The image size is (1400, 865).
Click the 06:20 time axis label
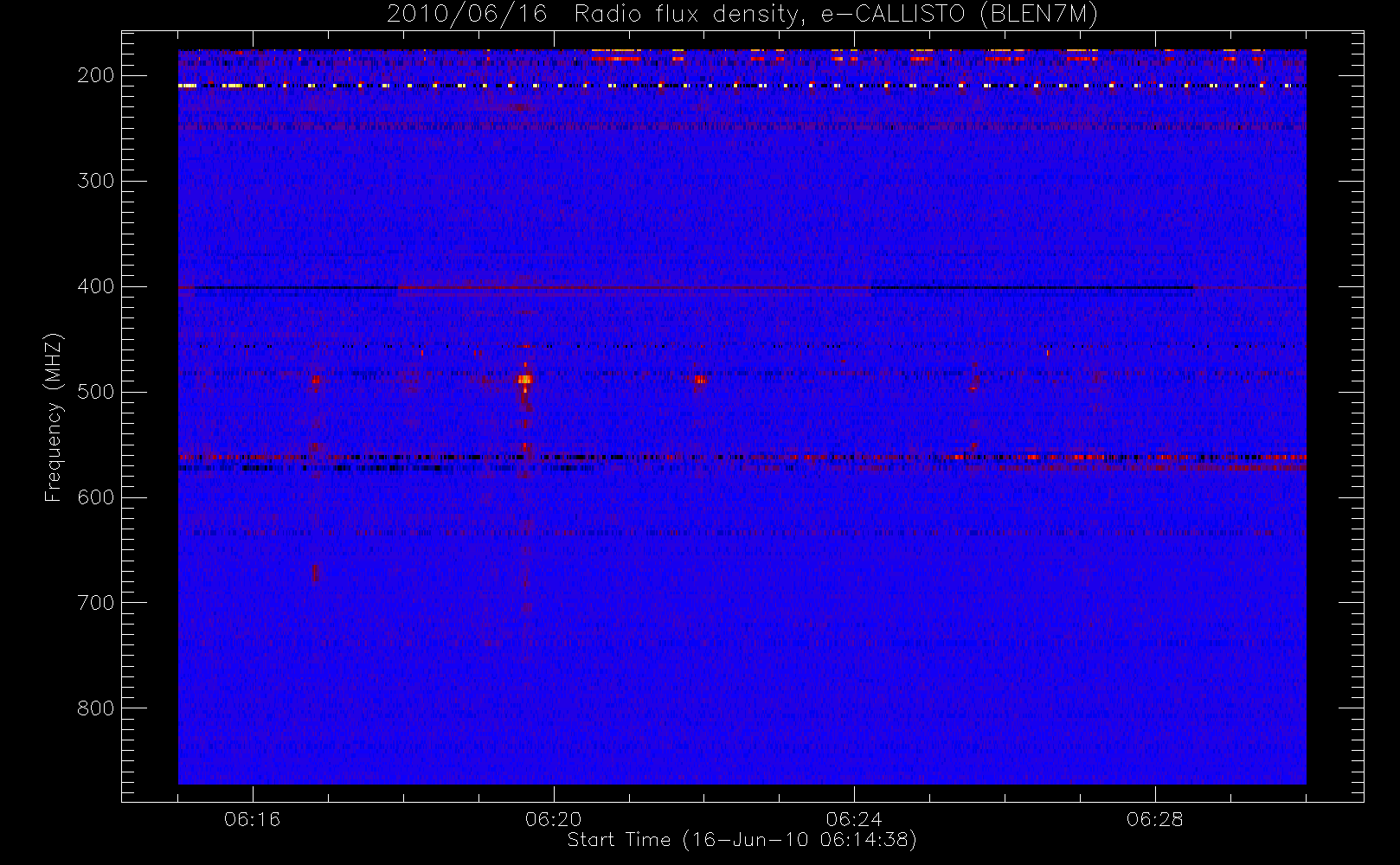coord(554,819)
